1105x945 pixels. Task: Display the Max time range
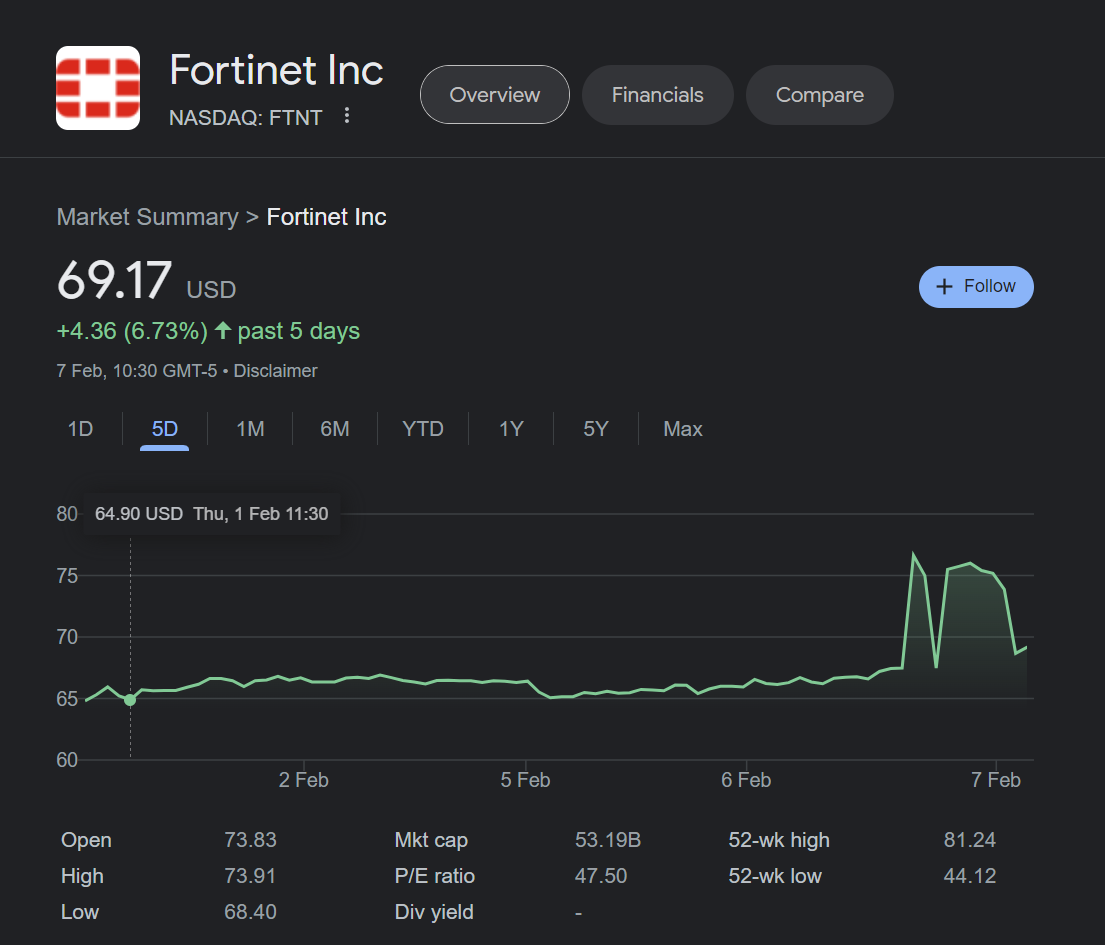[682, 429]
